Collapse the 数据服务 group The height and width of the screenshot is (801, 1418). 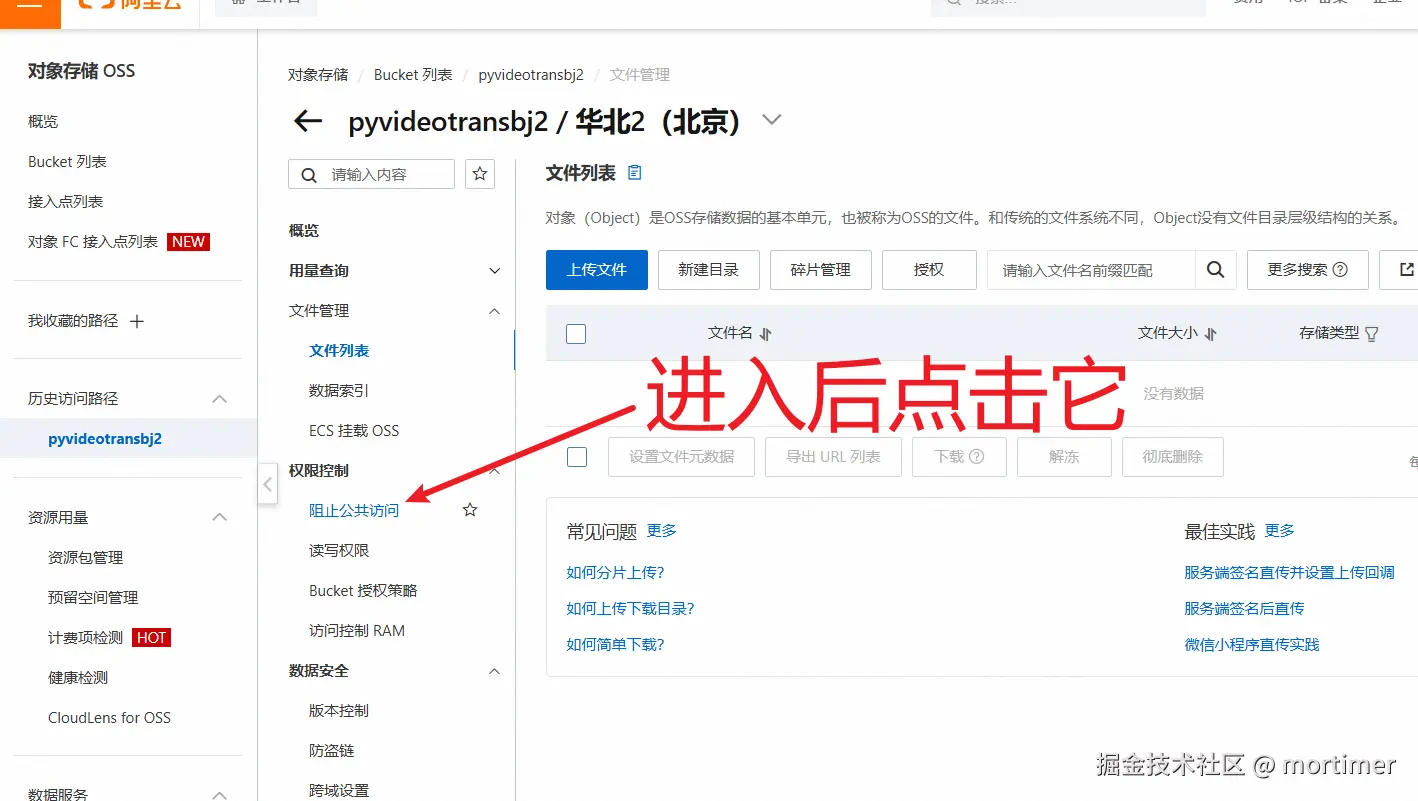click(220, 794)
